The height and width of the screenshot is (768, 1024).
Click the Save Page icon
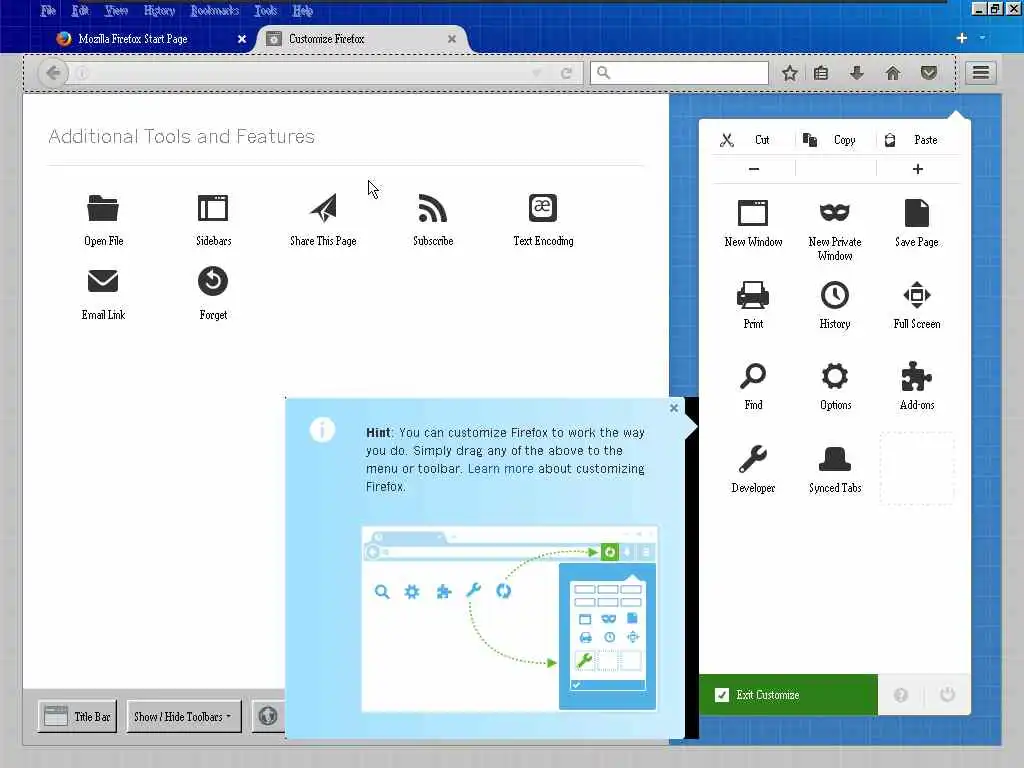pyautogui.click(x=917, y=213)
